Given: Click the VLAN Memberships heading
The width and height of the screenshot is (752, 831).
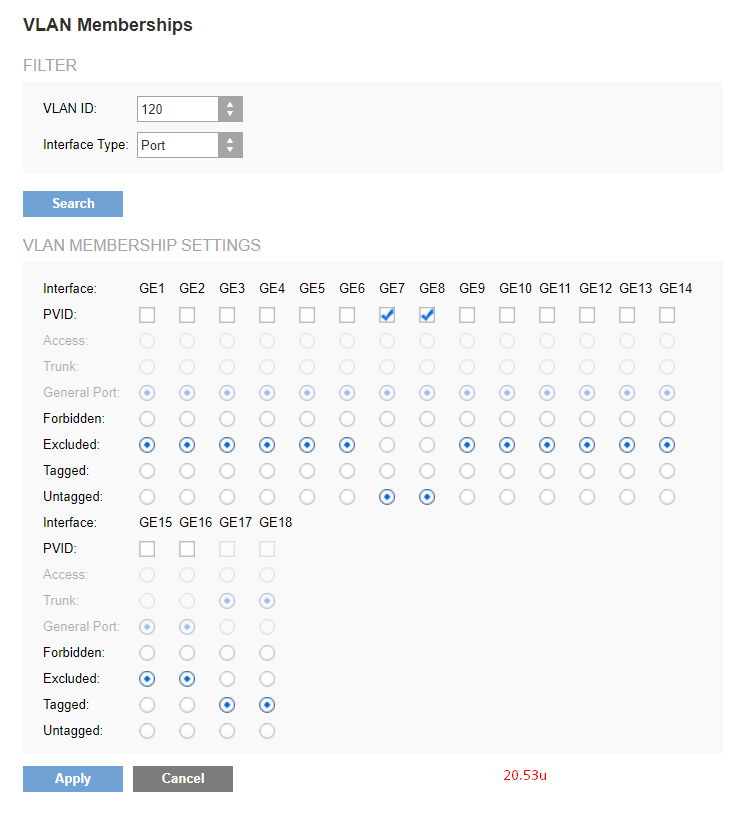Looking at the screenshot, I should (108, 25).
